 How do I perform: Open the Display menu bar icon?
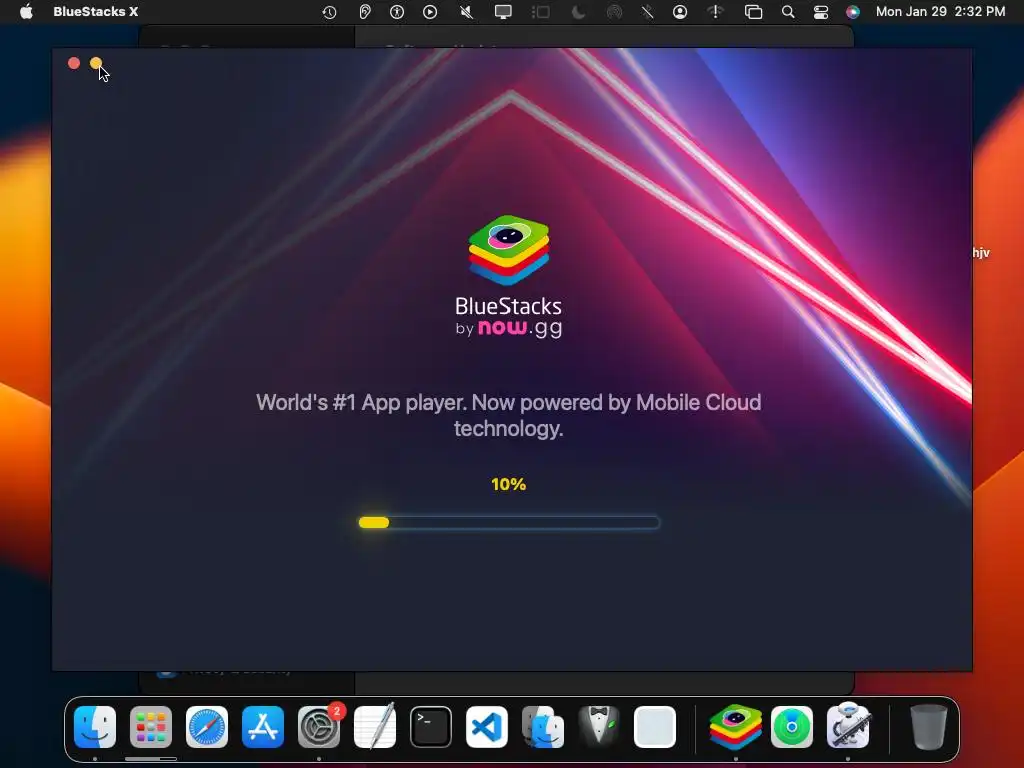click(503, 12)
